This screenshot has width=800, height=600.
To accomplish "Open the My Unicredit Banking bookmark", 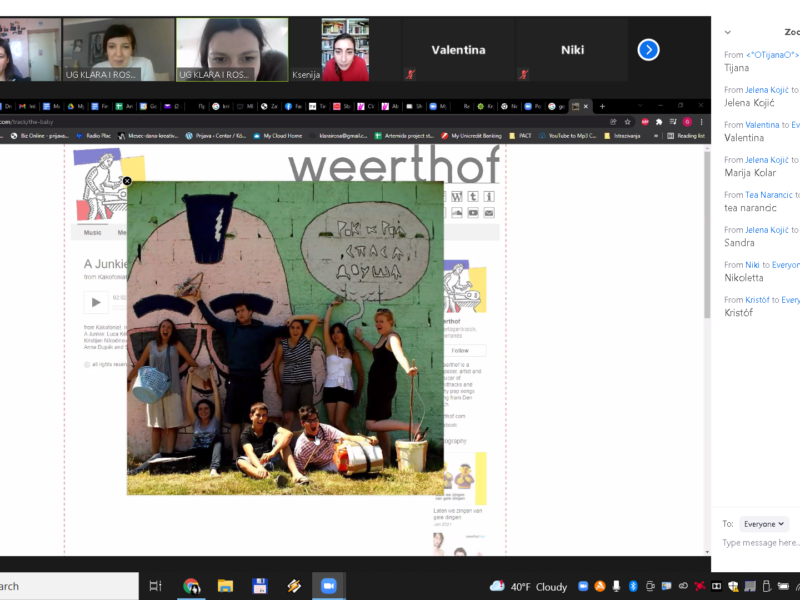I will click(471, 136).
